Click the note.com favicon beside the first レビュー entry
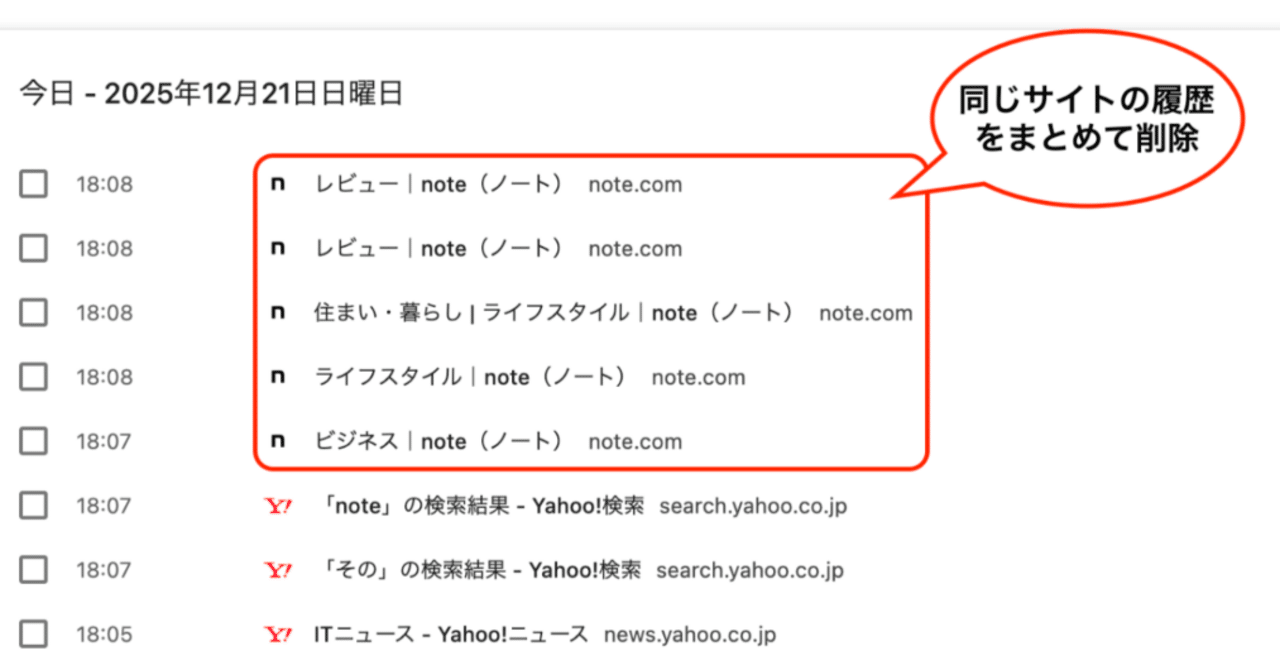This screenshot has height=670, width=1280. point(278,184)
